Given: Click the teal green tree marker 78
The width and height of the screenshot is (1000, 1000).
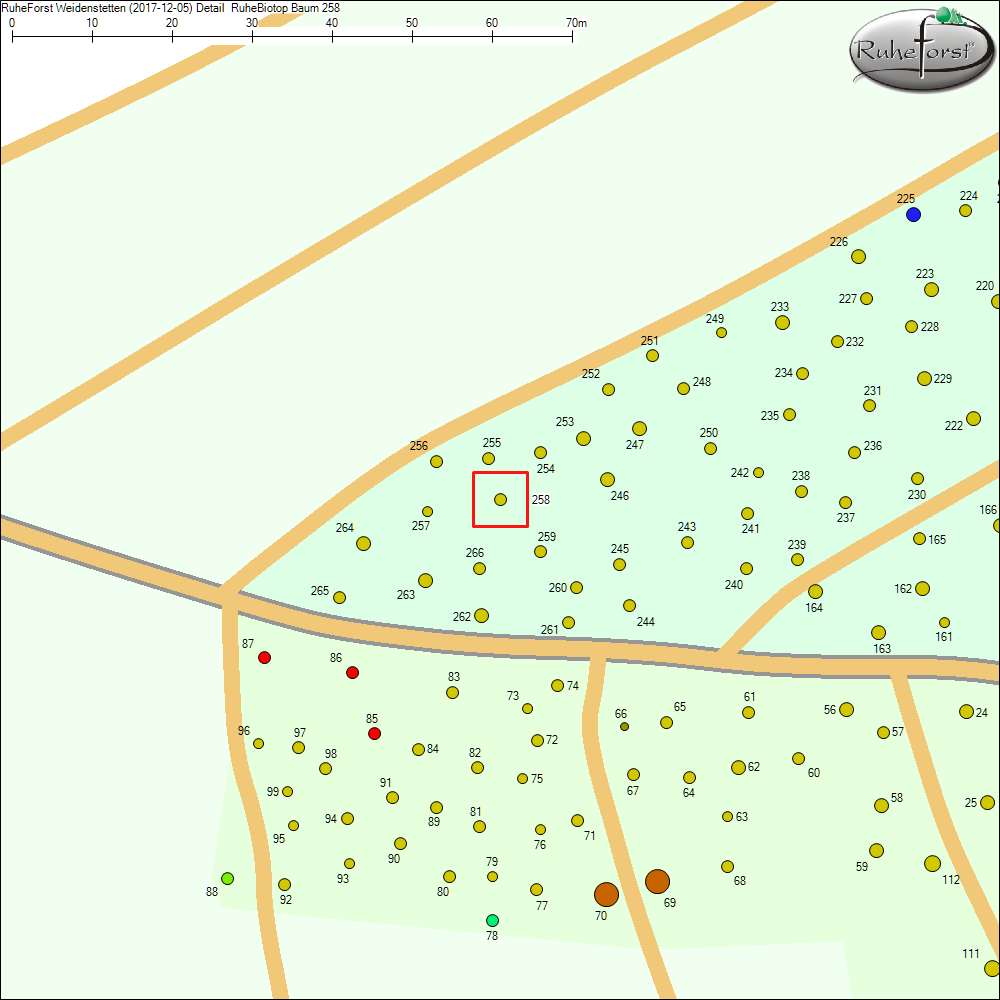Looking at the screenshot, I should (492, 920).
